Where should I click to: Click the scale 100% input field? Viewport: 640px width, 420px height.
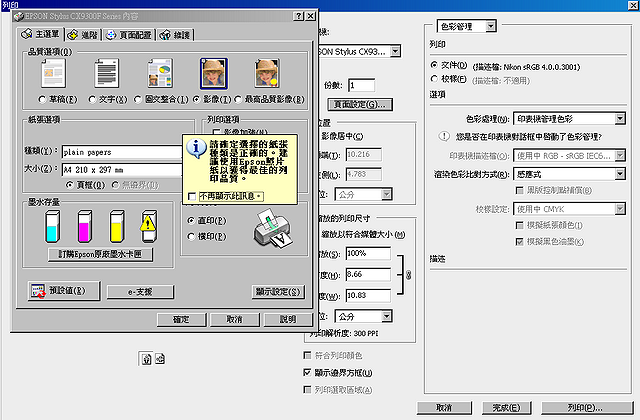point(368,253)
